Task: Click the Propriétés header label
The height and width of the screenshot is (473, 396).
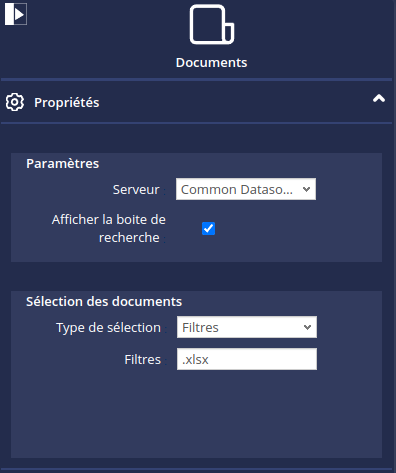Action: (x=67, y=103)
